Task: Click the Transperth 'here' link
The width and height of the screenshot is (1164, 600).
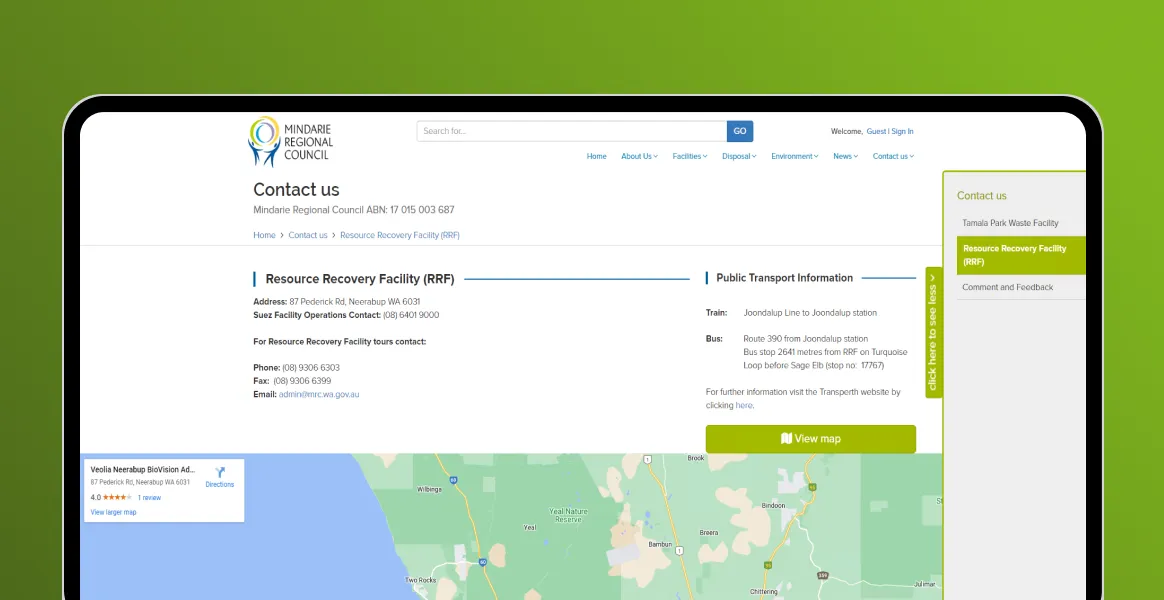Action: tap(744, 405)
